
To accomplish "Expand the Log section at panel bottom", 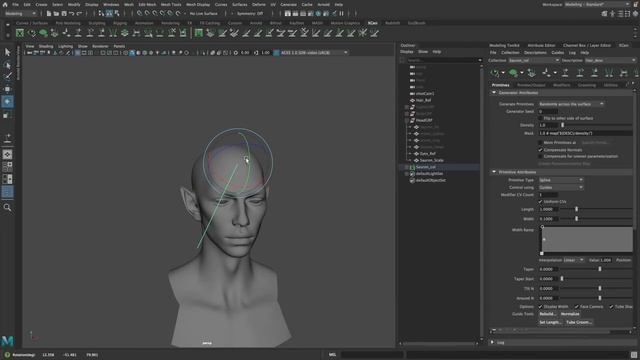I will click(492, 342).
